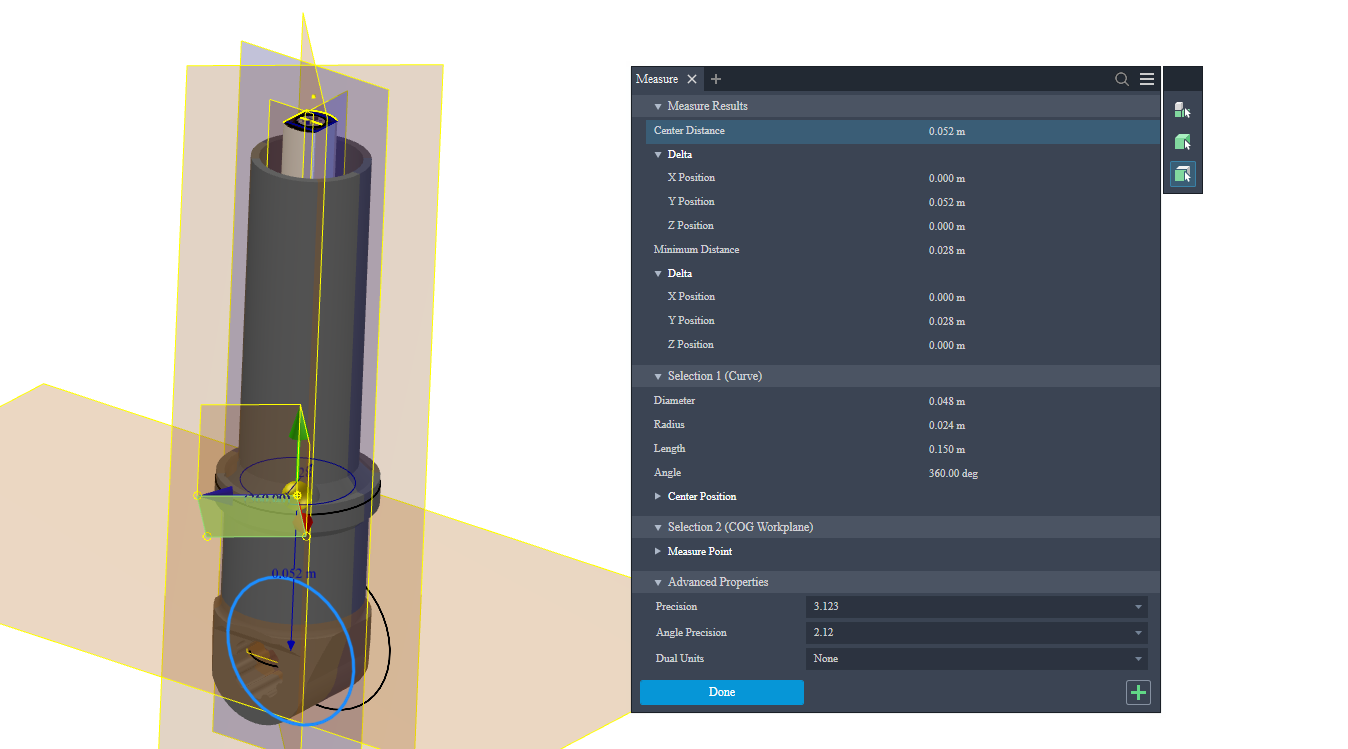Open the Angle Precision dropdown
This screenshot has width=1348, height=749.
coord(976,633)
